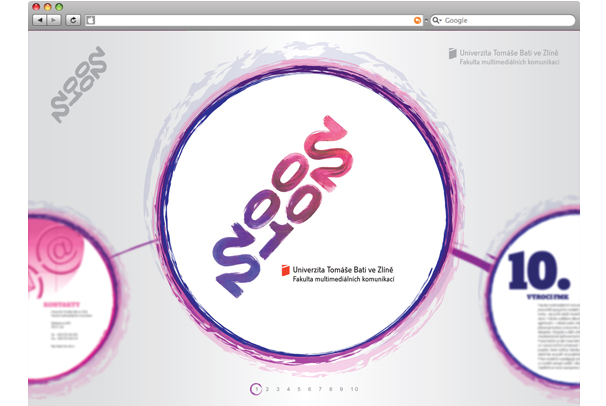Click the red UTB book logo icon
606x406 pixels.
tap(284, 270)
